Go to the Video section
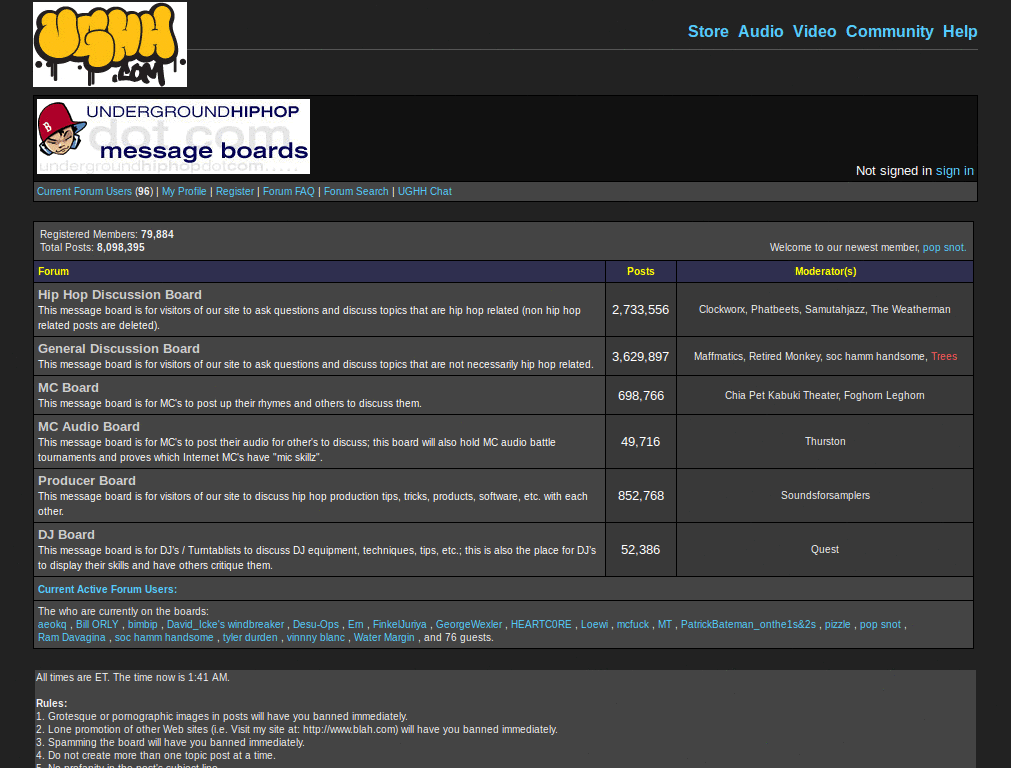The height and width of the screenshot is (768, 1024). (814, 31)
